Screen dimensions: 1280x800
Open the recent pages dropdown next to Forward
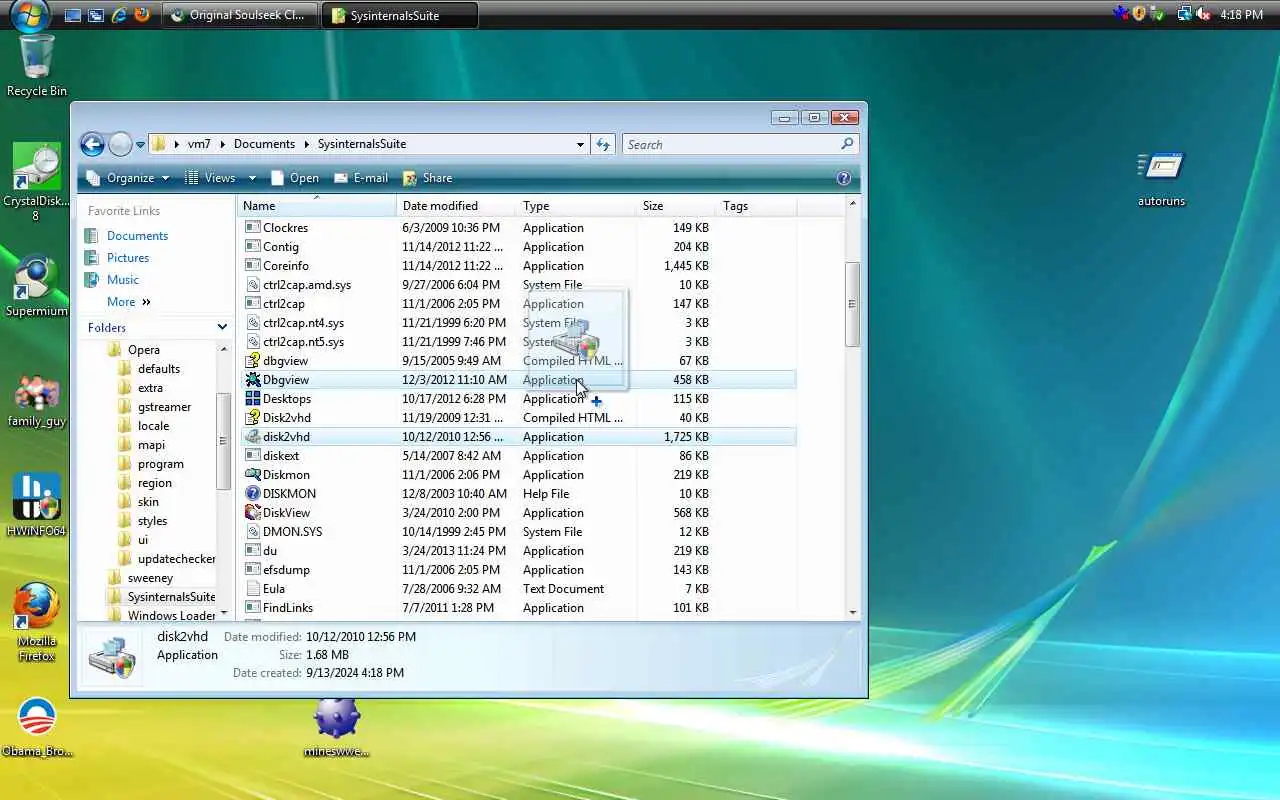[x=141, y=144]
